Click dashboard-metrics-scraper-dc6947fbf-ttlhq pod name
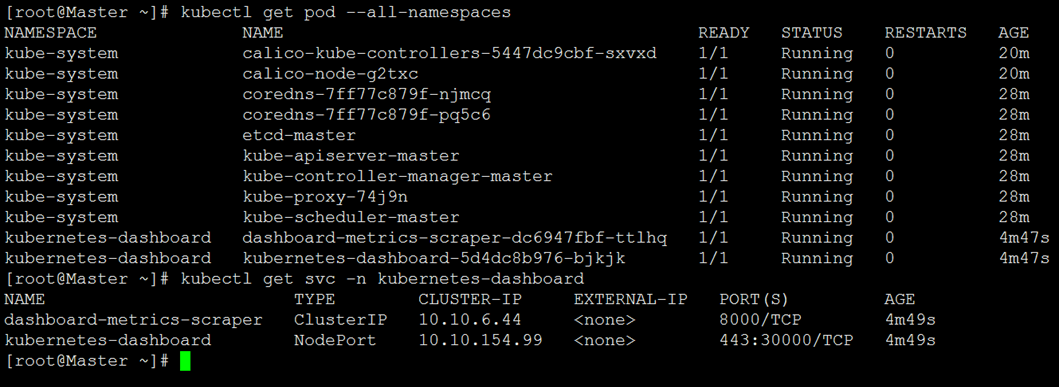The height and width of the screenshot is (387, 1059). [x=455, y=238]
